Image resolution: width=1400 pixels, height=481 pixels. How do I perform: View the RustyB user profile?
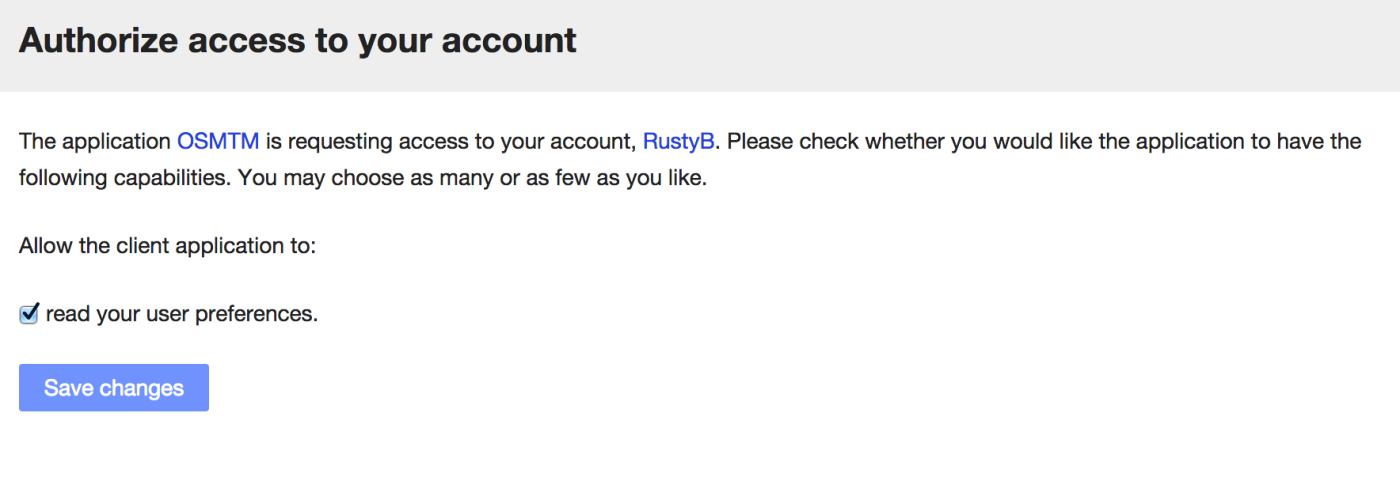click(678, 141)
